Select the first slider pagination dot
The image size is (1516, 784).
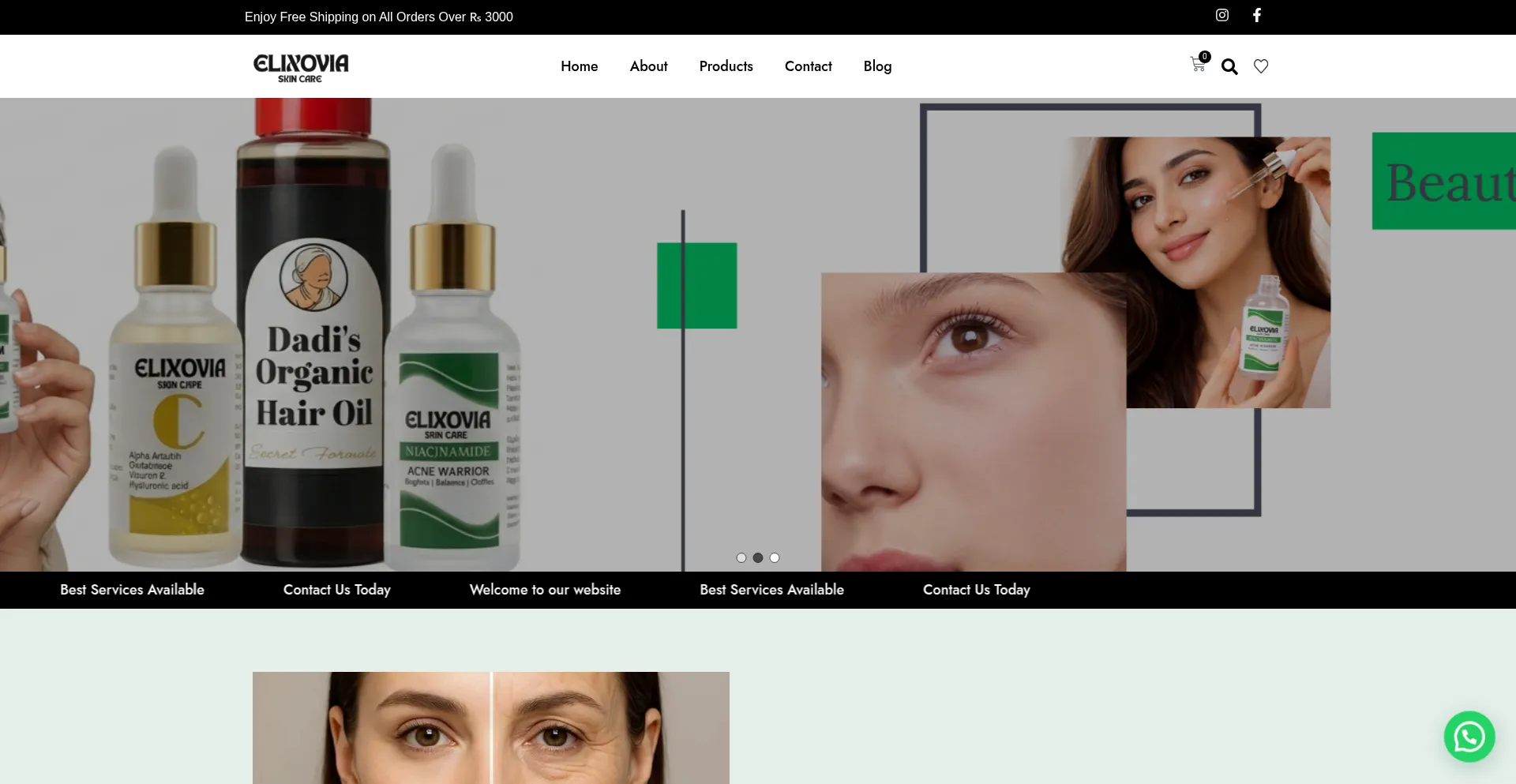pos(741,557)
